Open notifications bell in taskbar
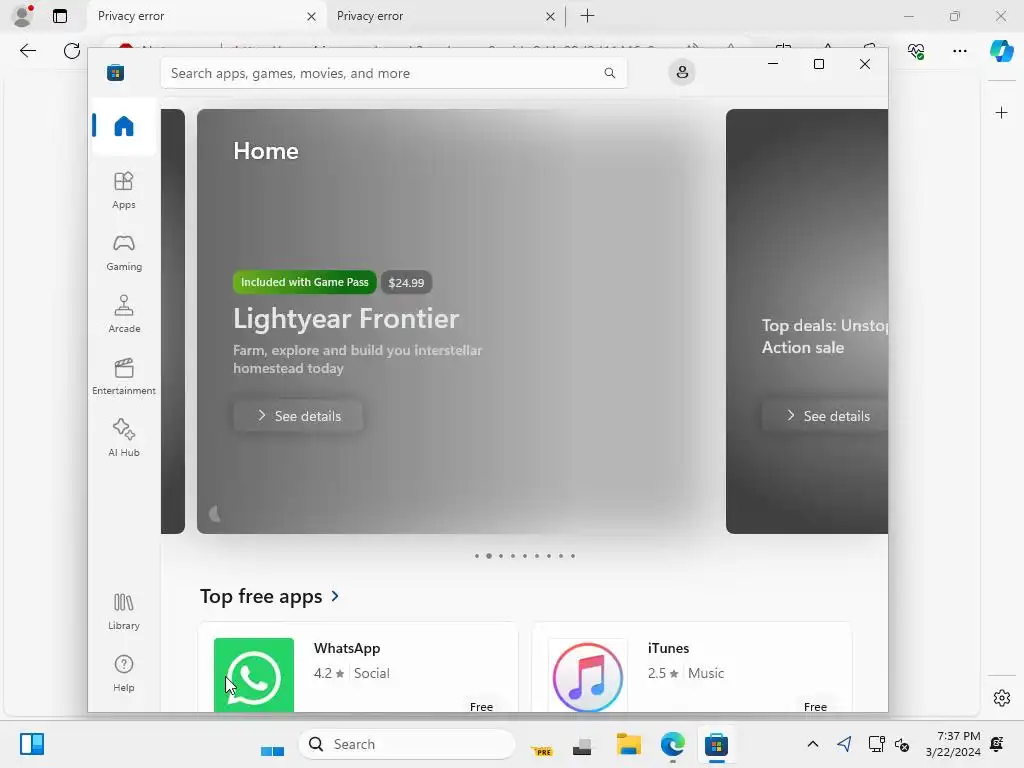Screen dimensions: 1024x768 997,744
